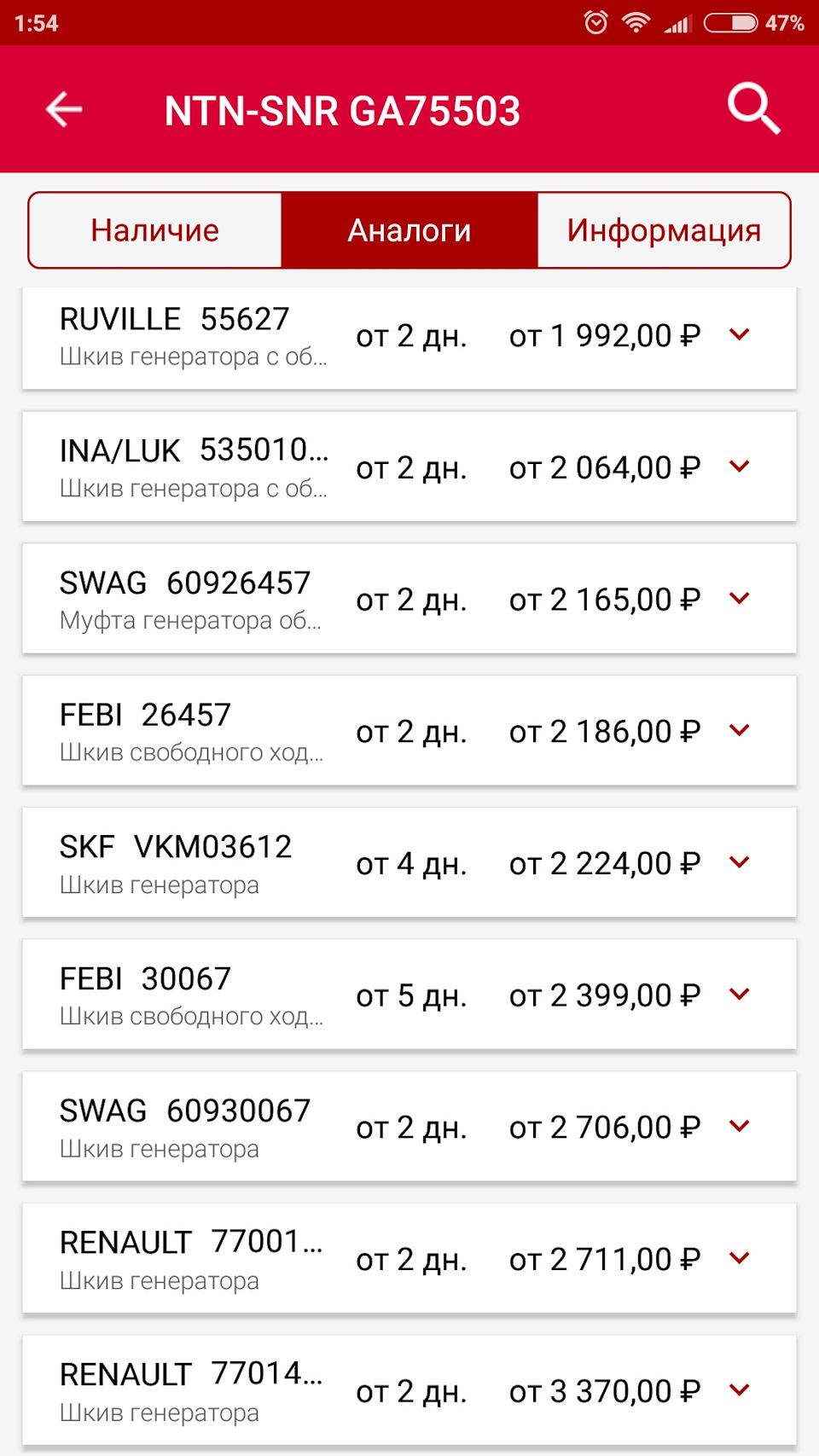The height and width of the screenshot is (1456, 819).
Task: Open the Информация tab
Action: [x=664, y=230]
